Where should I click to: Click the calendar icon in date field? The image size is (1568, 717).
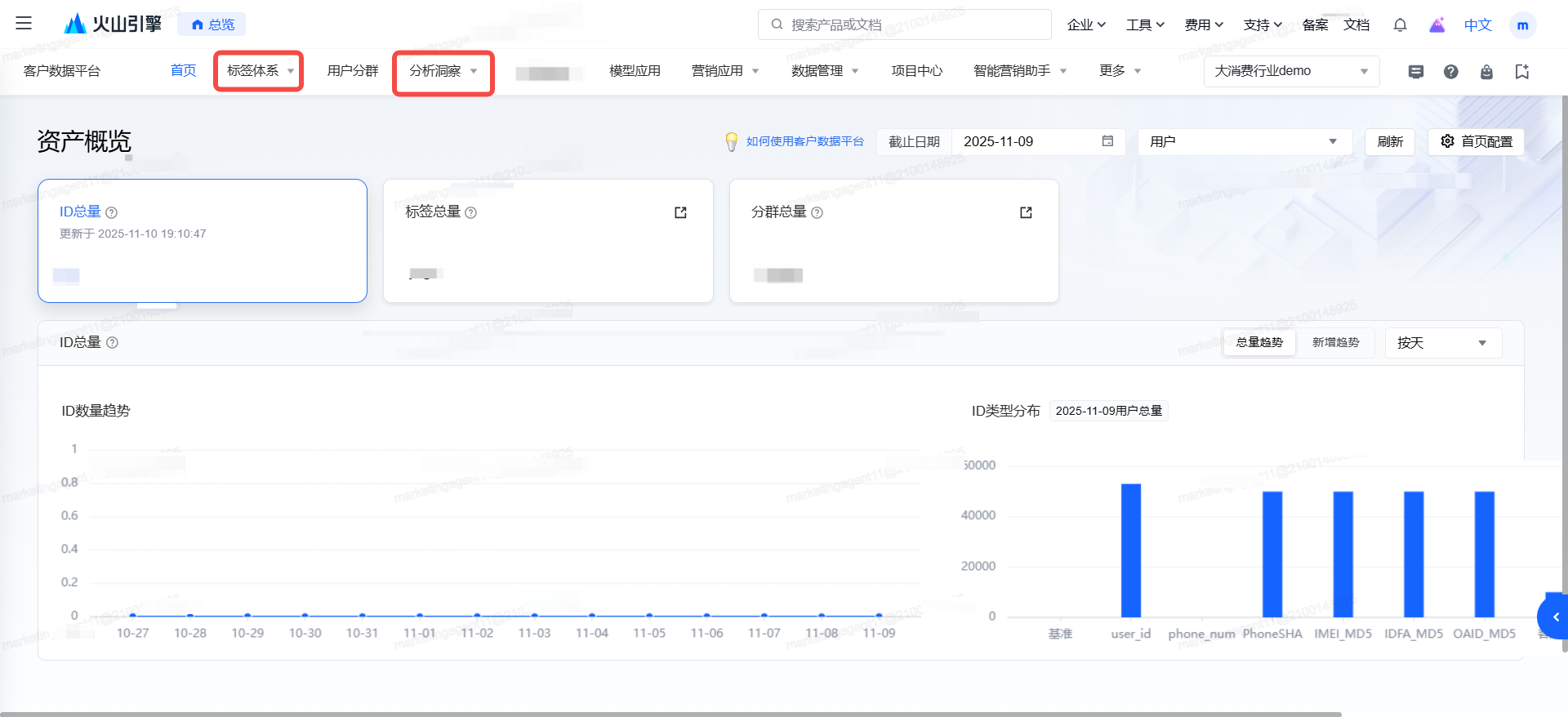(x=1107, y=141)
